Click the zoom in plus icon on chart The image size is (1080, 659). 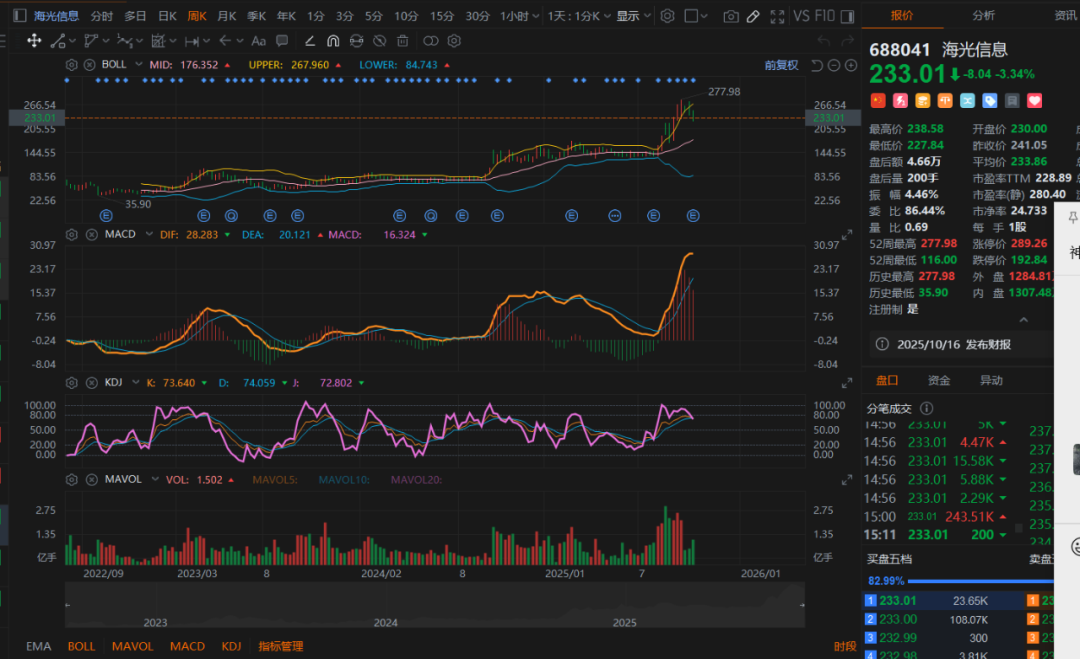pyautogui.click(x=851, y=65)
